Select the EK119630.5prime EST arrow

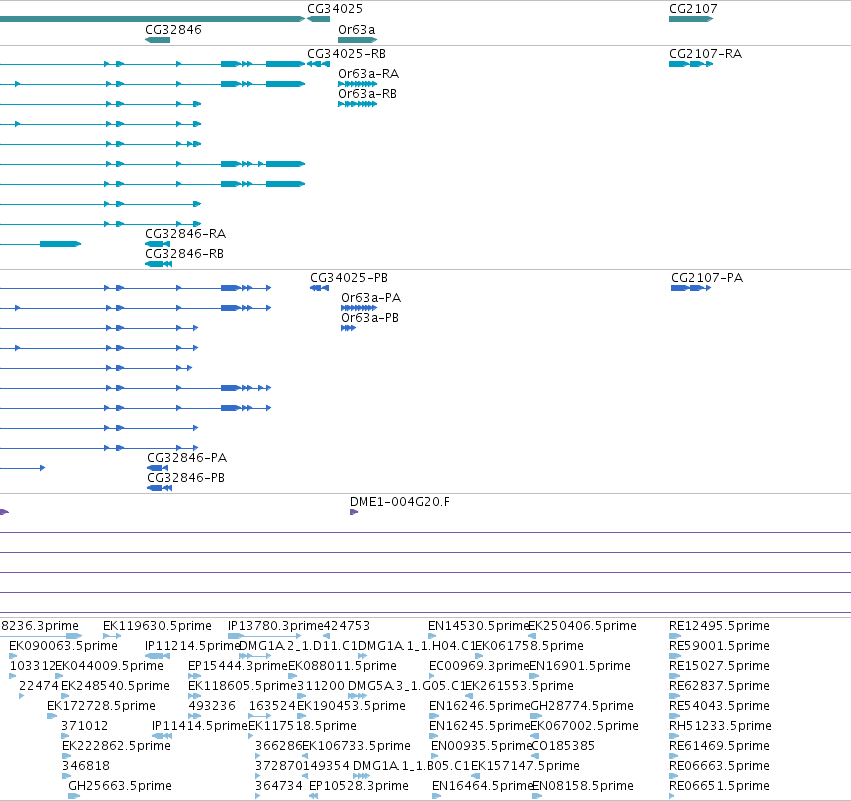(112, 636)
